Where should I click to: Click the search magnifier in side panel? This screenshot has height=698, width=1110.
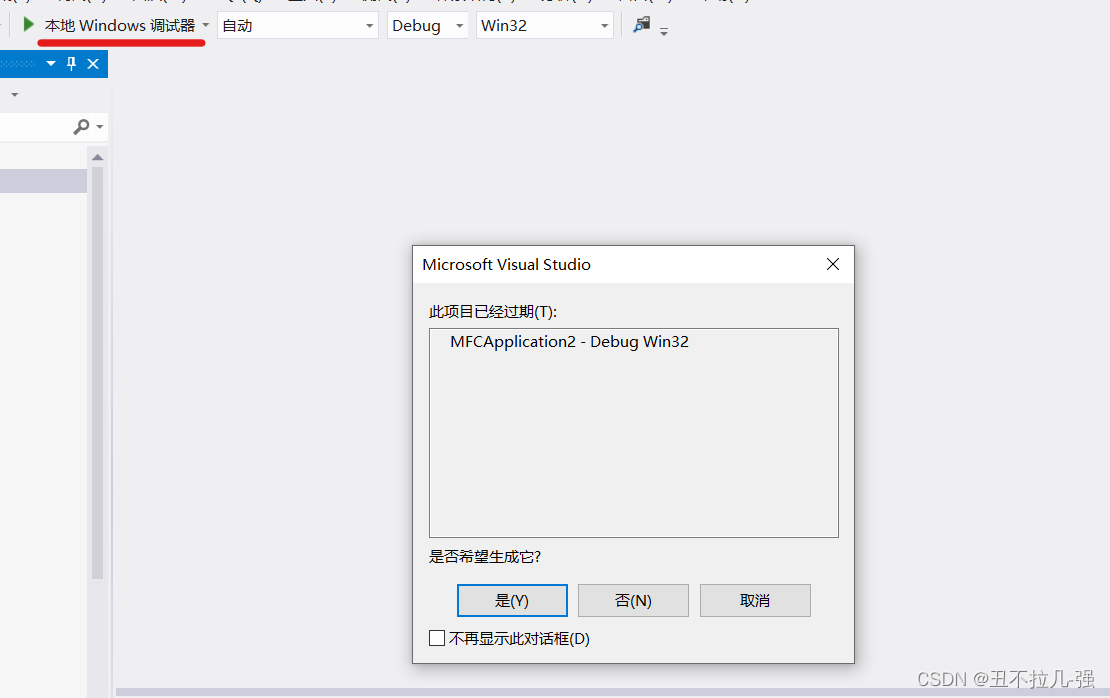click(81, 127)
